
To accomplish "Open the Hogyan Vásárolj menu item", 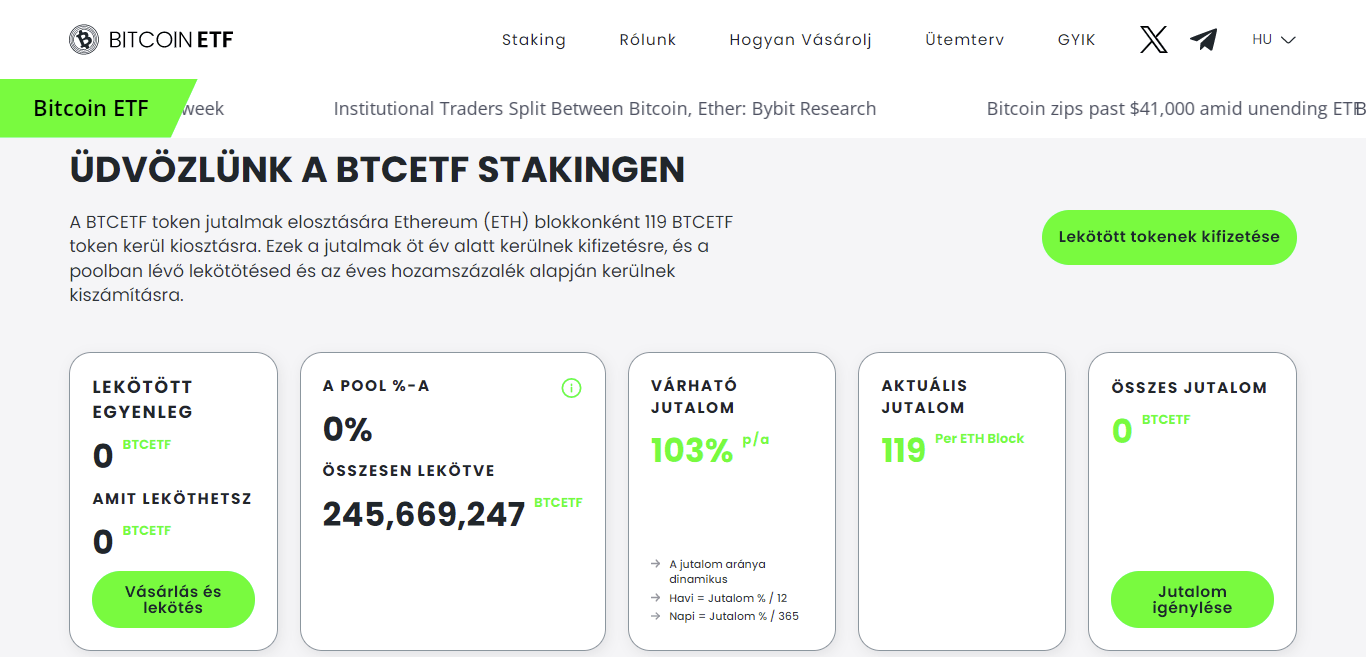I will (801, 40).
